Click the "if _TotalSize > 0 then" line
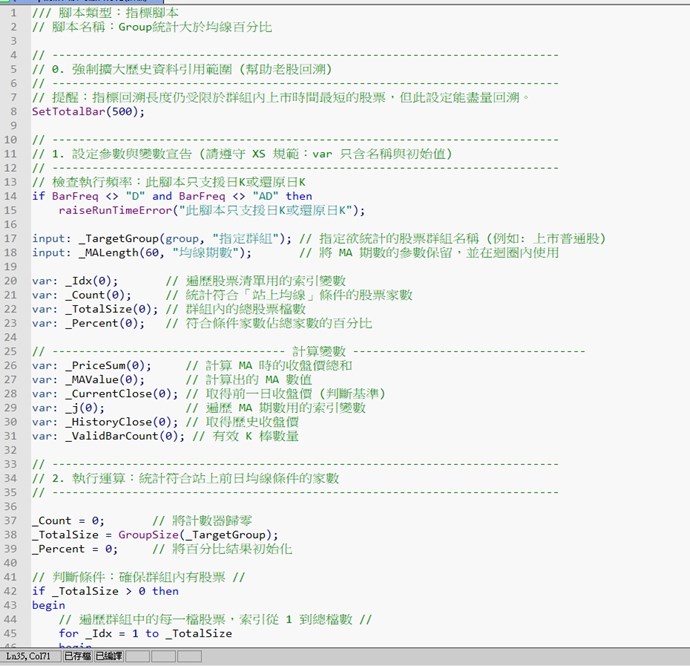This screenshot has width=690, height=666. [x=105, y=591]
